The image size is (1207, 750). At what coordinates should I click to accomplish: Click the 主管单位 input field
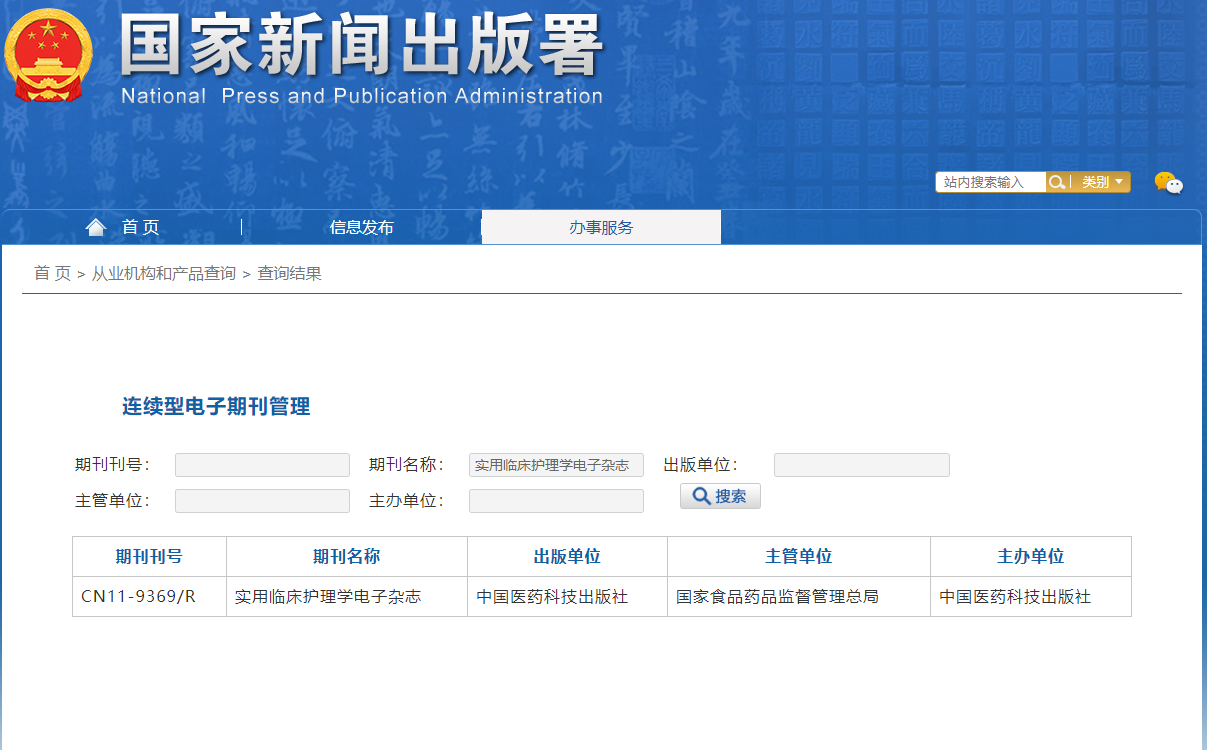[262, 501]
